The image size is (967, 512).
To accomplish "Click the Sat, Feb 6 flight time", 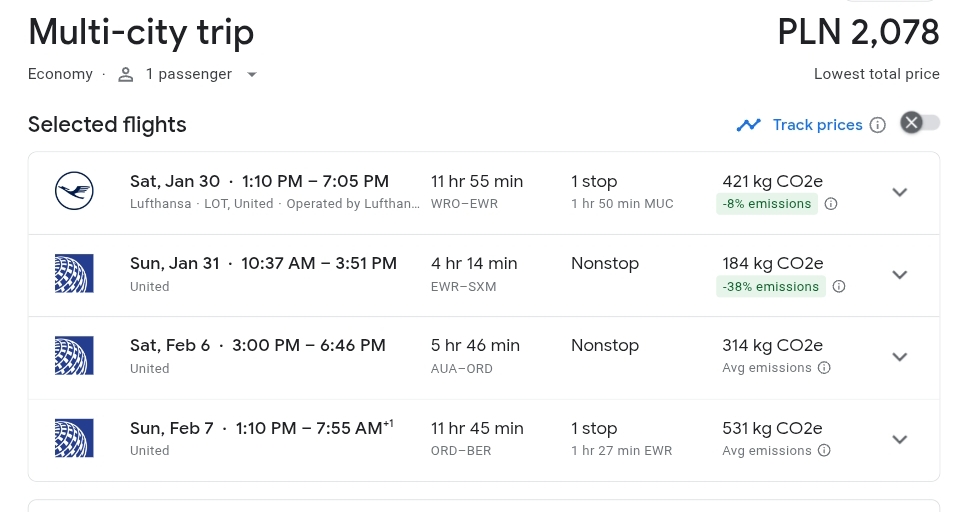I will [x=258, y=345].
